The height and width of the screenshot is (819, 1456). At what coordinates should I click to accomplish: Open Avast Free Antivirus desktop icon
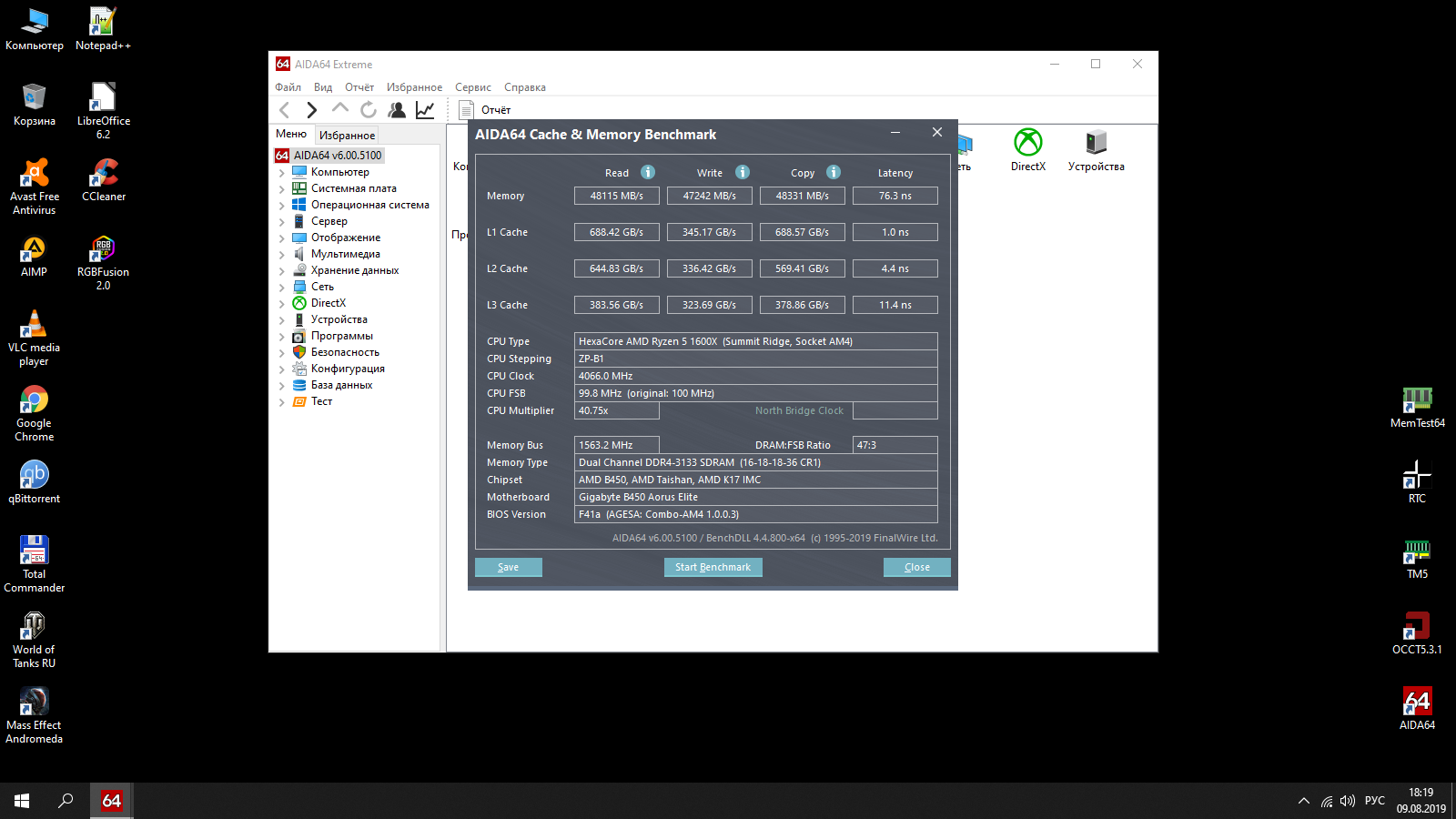tap(35, 186)
